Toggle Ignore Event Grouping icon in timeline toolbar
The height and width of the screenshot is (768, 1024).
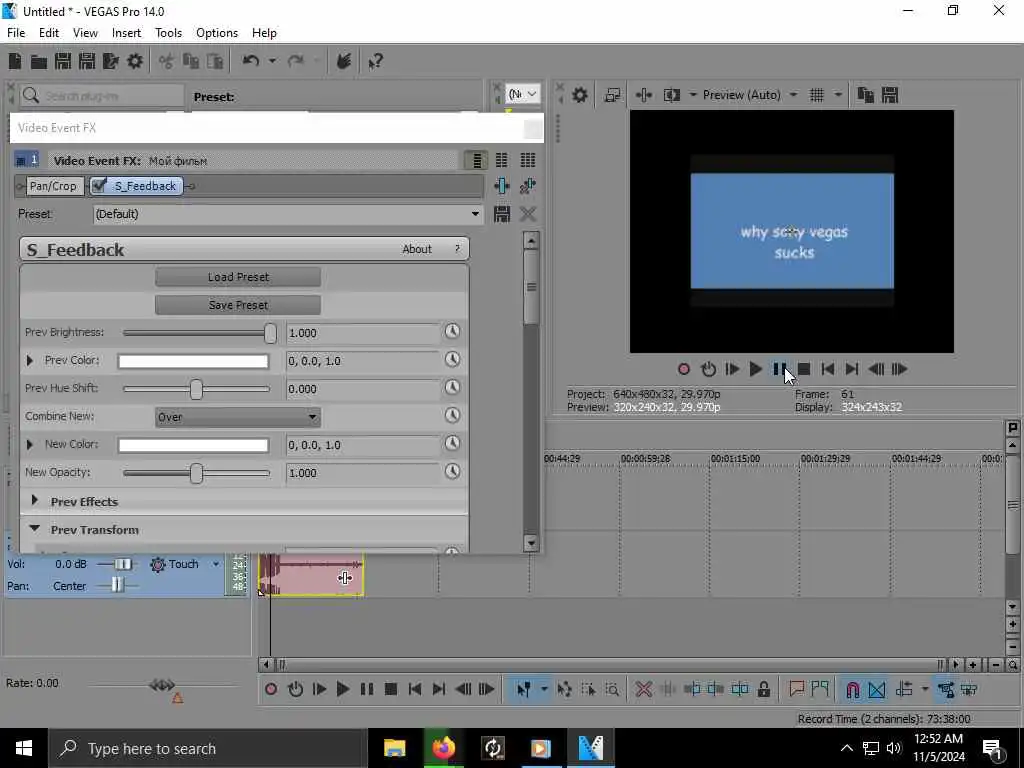(970, 690)
